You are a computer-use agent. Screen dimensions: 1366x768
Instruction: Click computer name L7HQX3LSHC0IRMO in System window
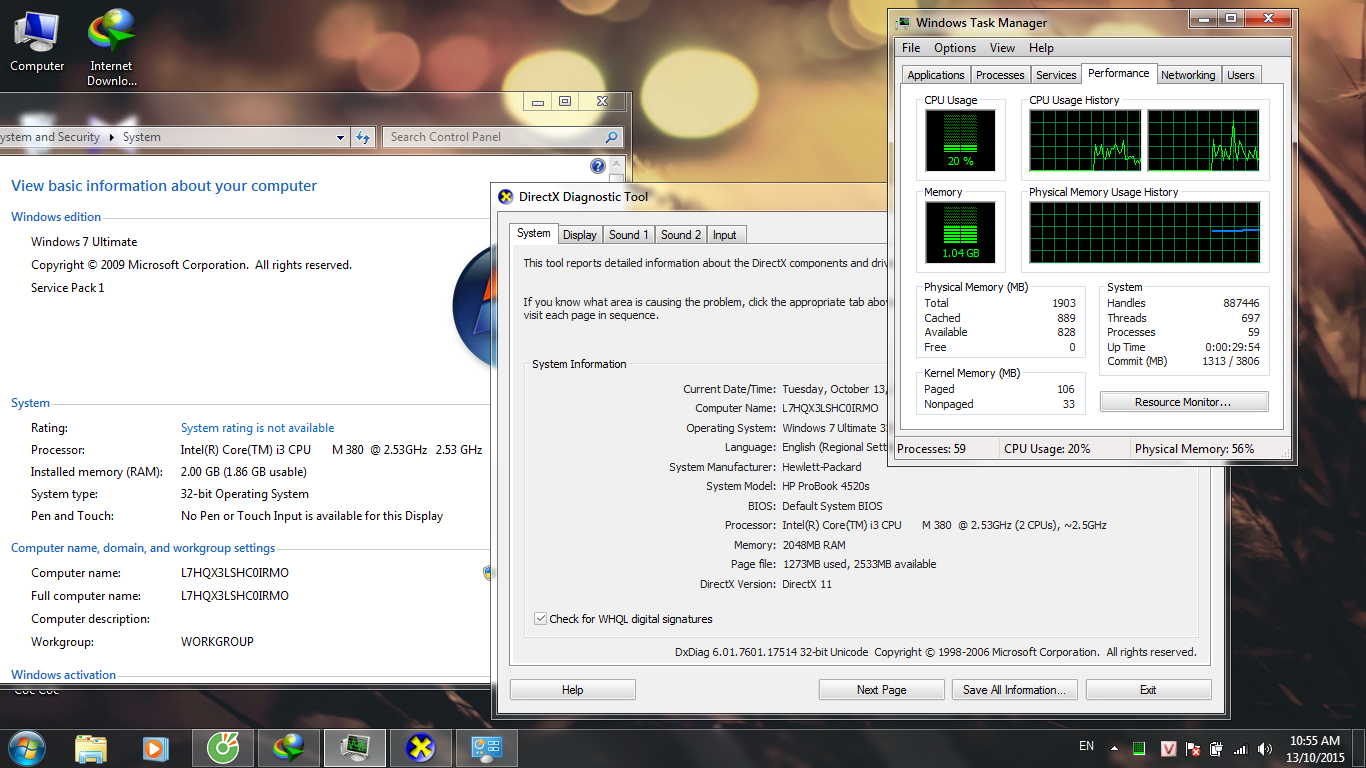(x=235, y=573)
